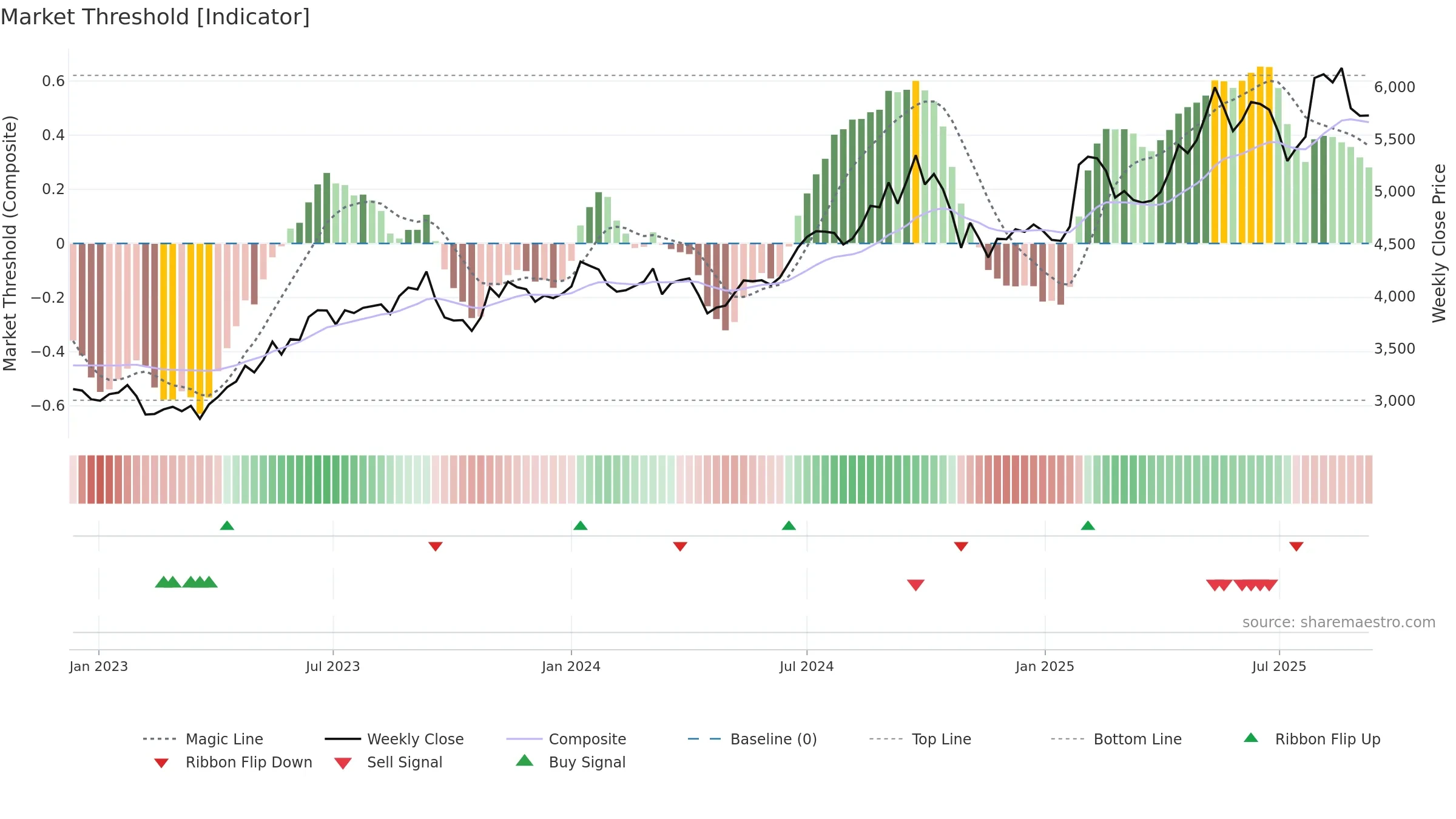Screen dimensions: 1456x819
Task: Click the x-axis label Jul 2024
Action: click(807, 666)
